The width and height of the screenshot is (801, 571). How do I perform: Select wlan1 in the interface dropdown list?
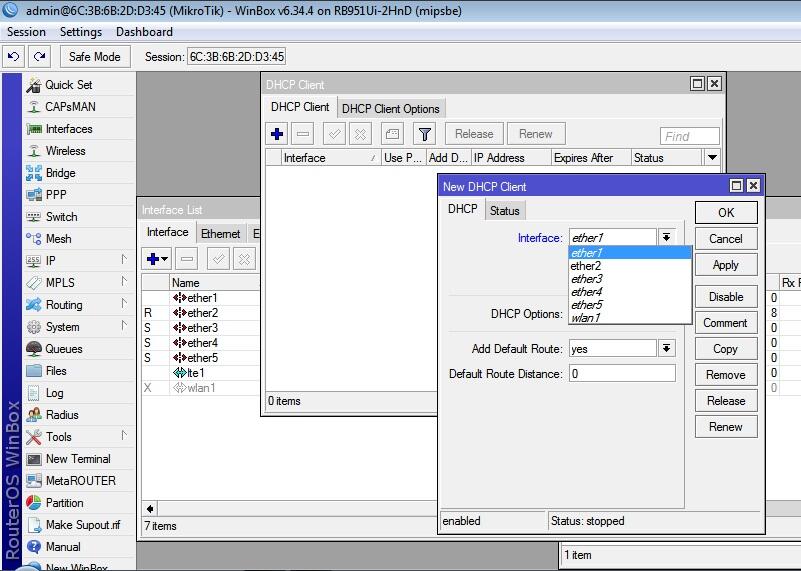[x=586, y=318]
